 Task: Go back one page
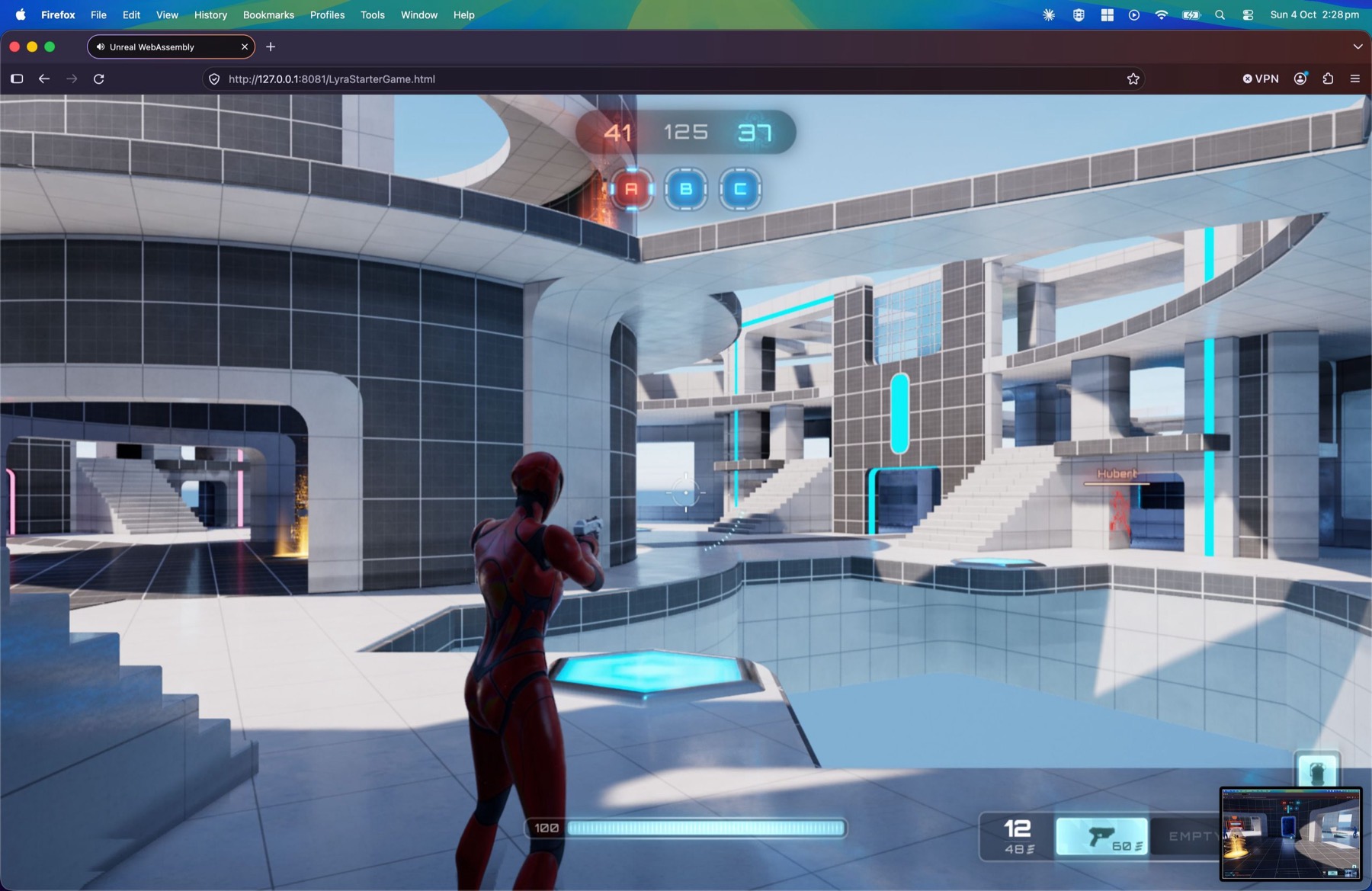tap(44, 79)
